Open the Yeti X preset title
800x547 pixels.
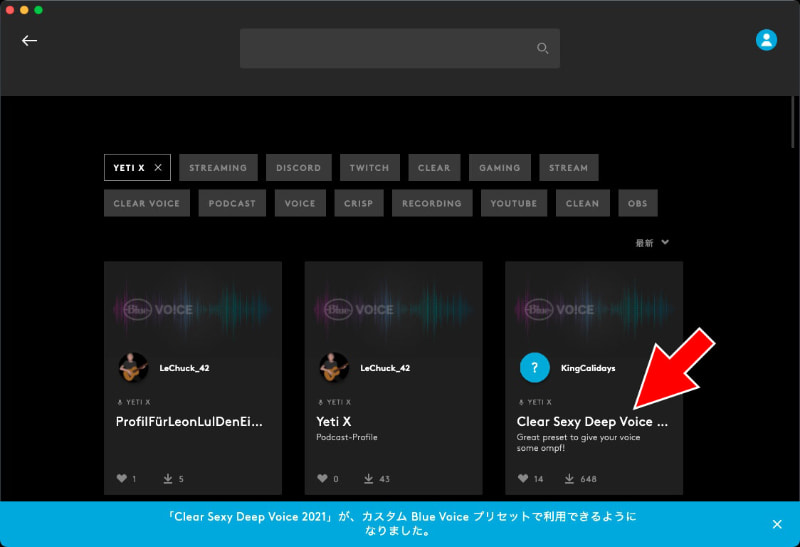coord(334,422)
